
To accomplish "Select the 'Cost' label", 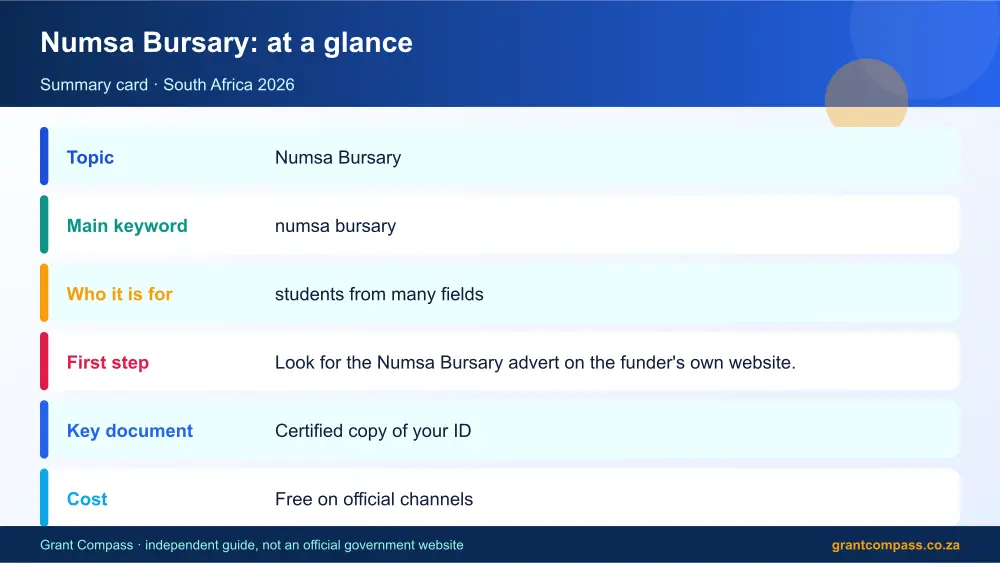I will [87, 499].
